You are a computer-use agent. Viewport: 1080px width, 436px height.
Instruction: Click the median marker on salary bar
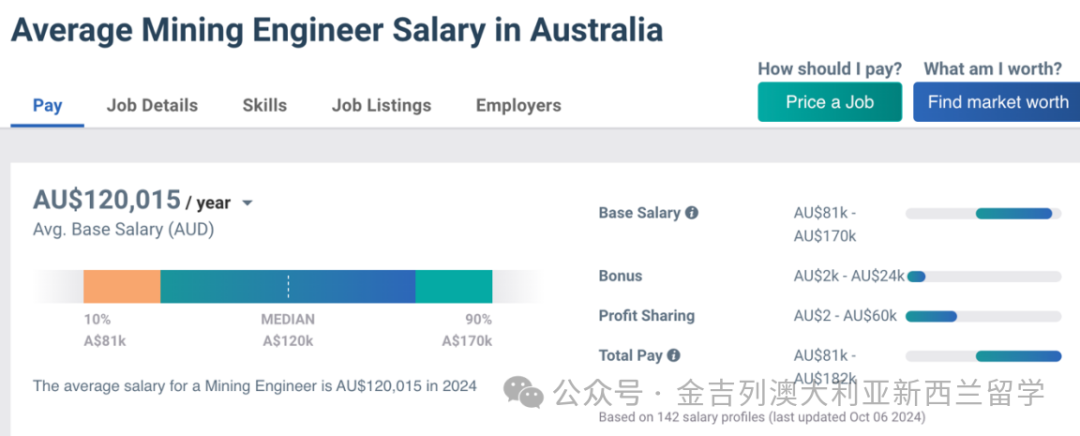coord(289,287)
